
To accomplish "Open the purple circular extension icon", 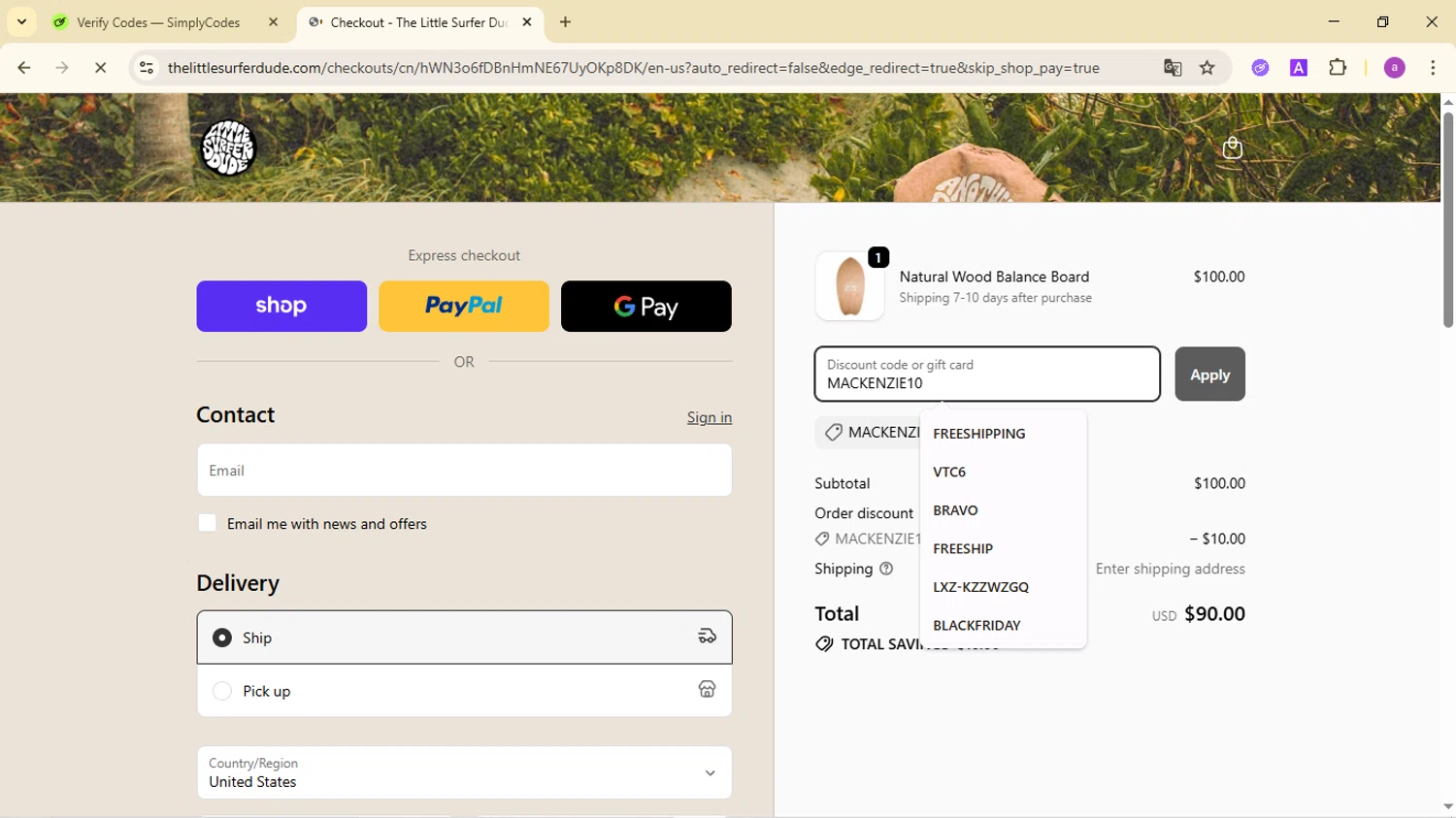I will (x=1260, y=68).
